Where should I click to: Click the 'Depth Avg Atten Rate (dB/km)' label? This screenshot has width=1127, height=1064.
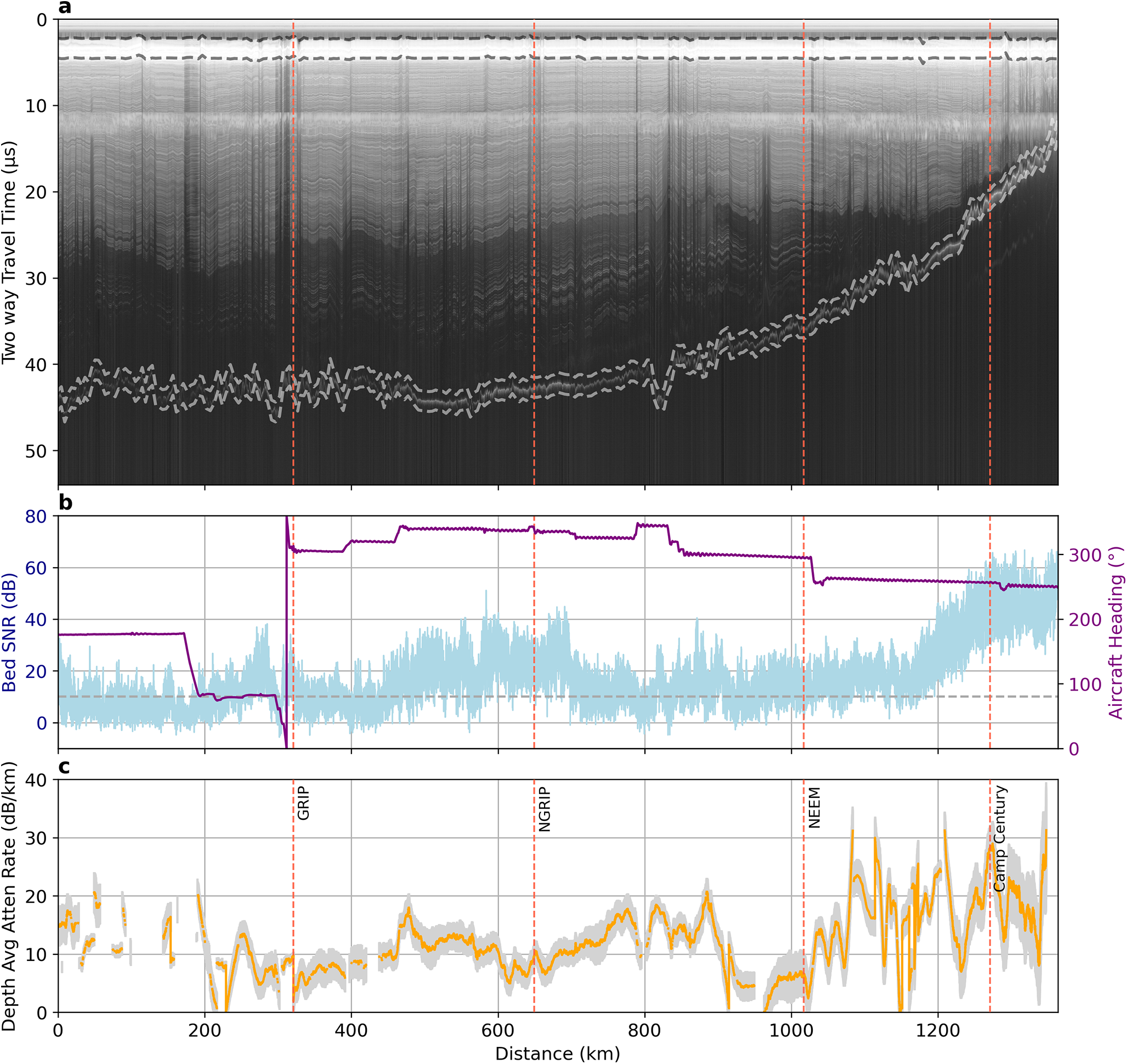pos(9,896)
